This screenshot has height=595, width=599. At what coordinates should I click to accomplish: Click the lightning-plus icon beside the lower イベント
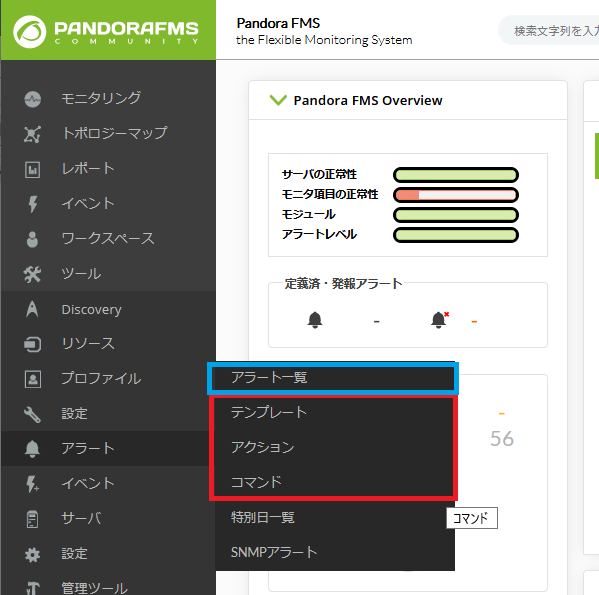tap(32, 484)
